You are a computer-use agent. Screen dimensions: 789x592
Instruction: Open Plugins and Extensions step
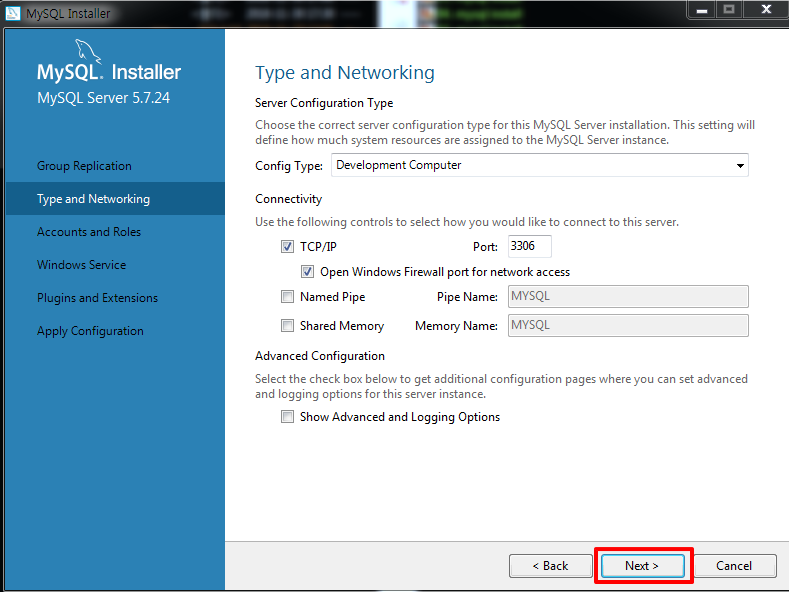[115, 298]
